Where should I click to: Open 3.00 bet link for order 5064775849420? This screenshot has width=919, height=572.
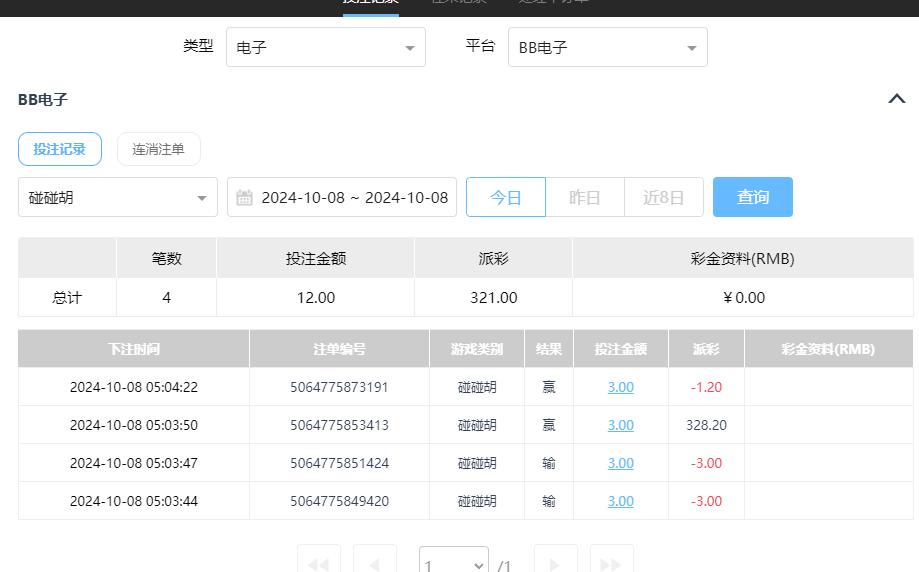point(620,501)
